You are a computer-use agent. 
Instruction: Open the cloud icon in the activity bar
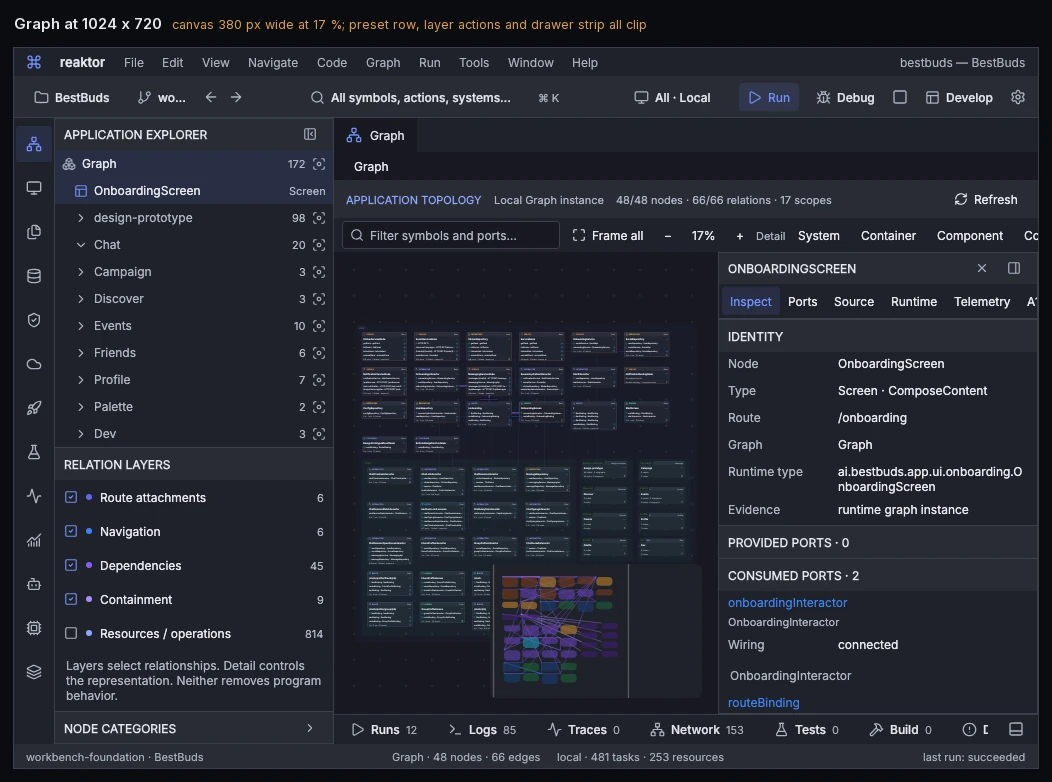tap(34, 364)
